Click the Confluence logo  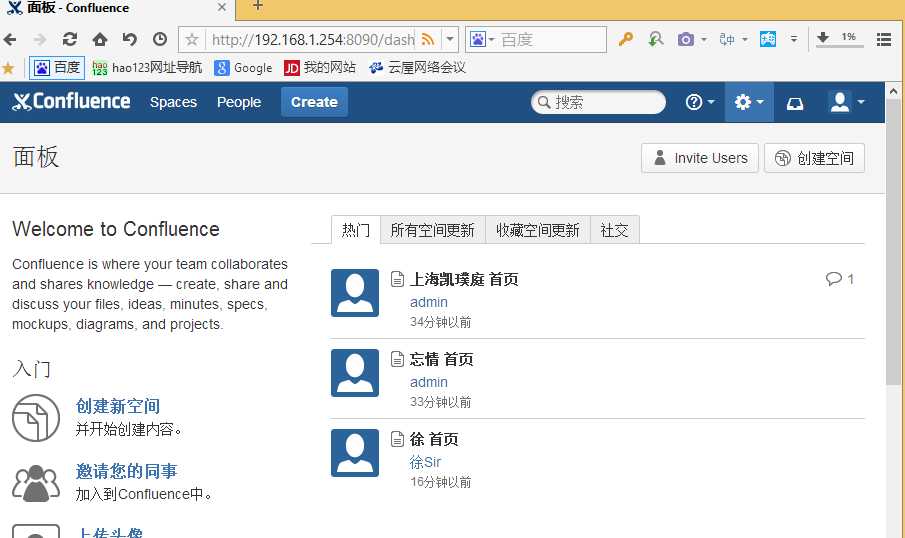pos(71,102)
